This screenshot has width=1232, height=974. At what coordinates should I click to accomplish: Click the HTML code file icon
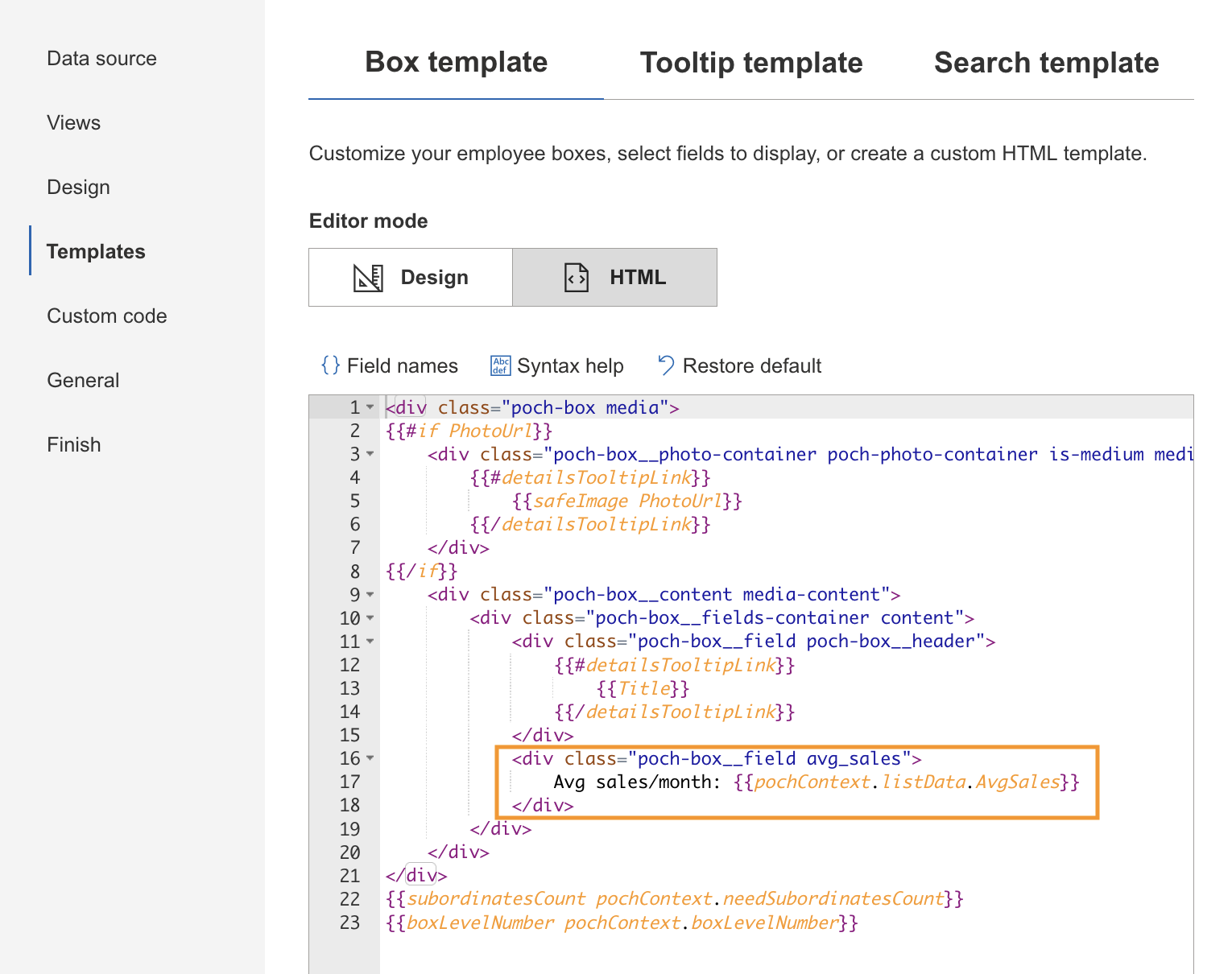577,278
